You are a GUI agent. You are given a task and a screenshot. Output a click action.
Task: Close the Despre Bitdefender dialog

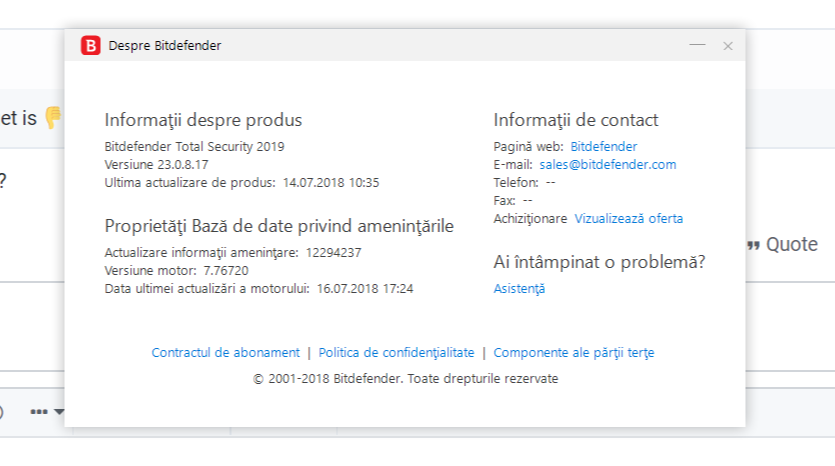pos(728,45)
